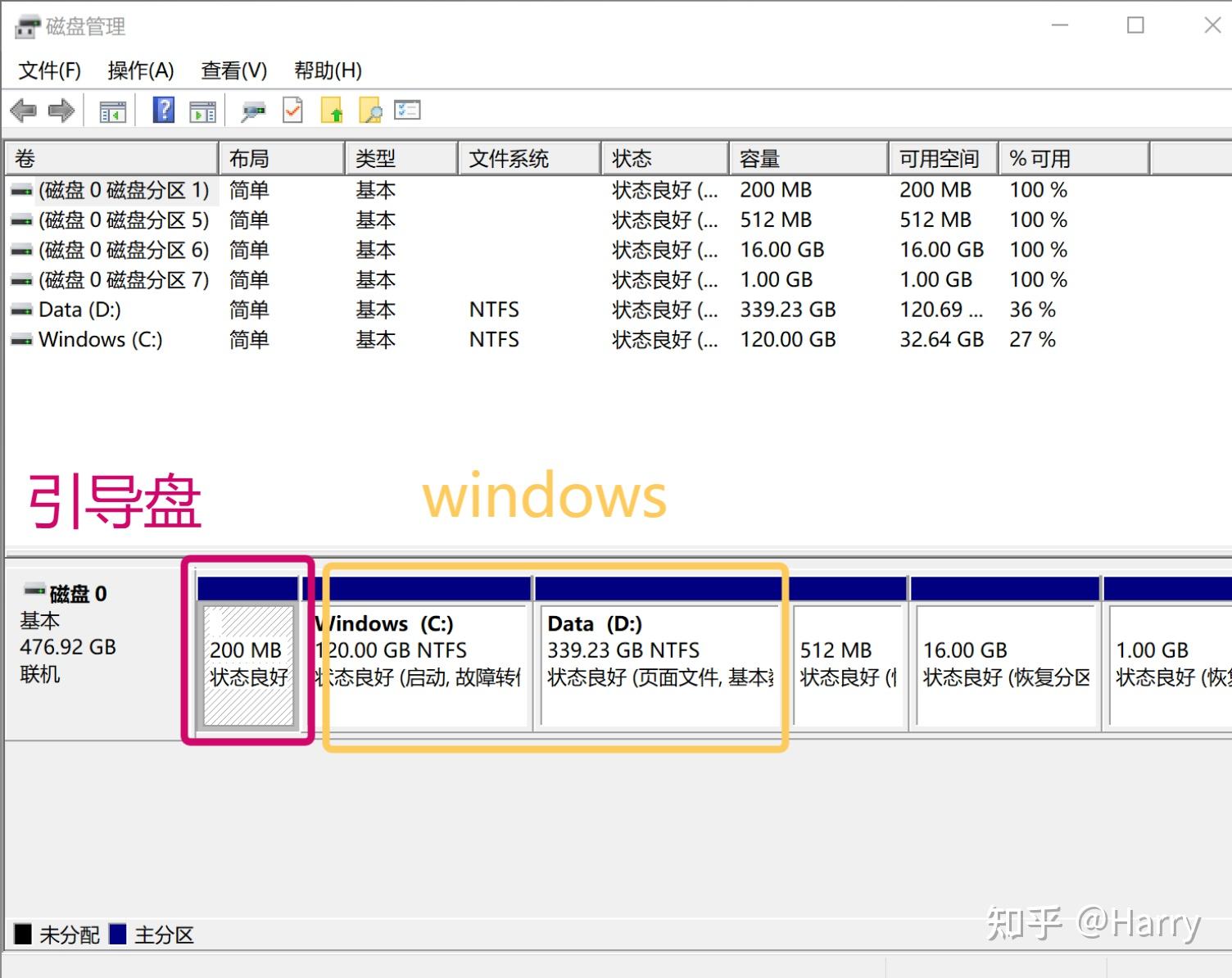Screen dimensions: 1232x978
Task: Sort by the 卷 column header
Action: [x=111, y=158]
